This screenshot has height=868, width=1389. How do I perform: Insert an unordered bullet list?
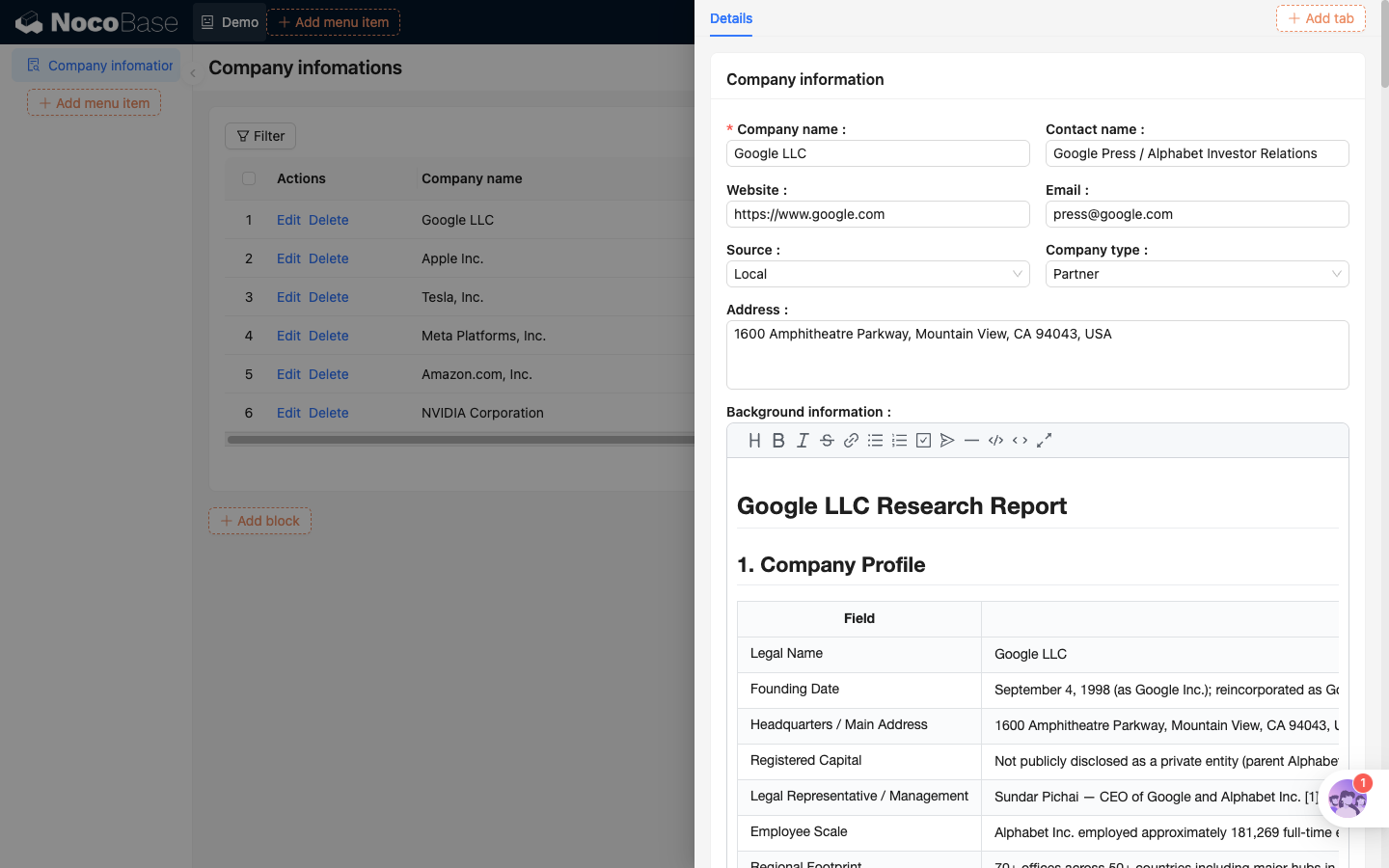tap(875, 441)
